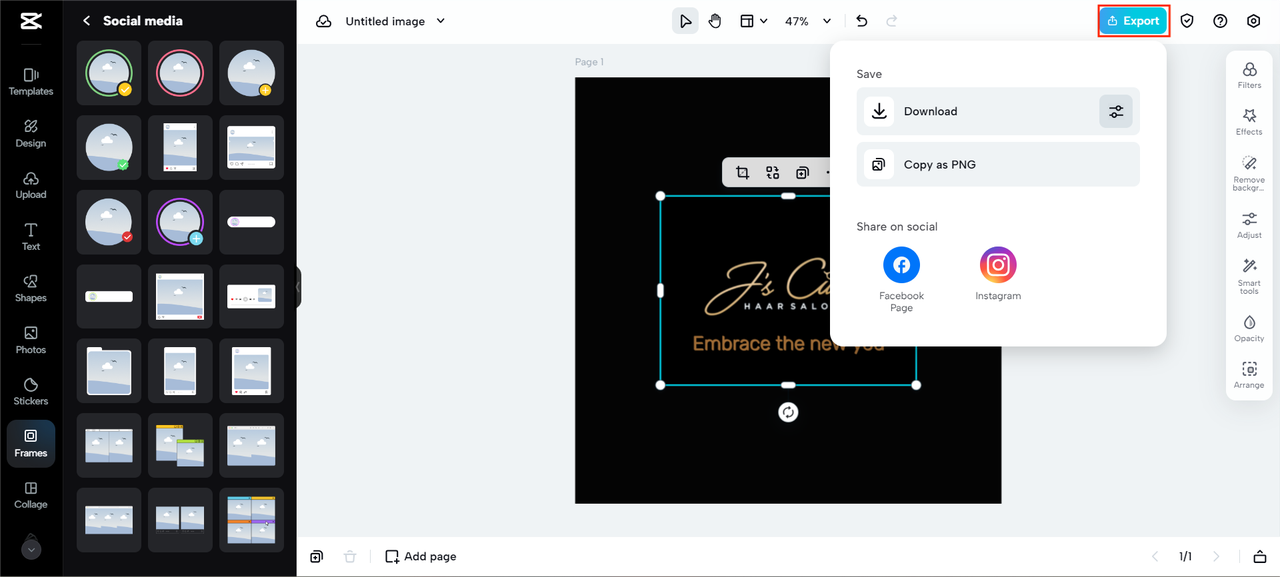The height and width of the screenshot is (577, 1280).
Task: Select circle frame with red check badge
Action: click(x=109, y=222)
